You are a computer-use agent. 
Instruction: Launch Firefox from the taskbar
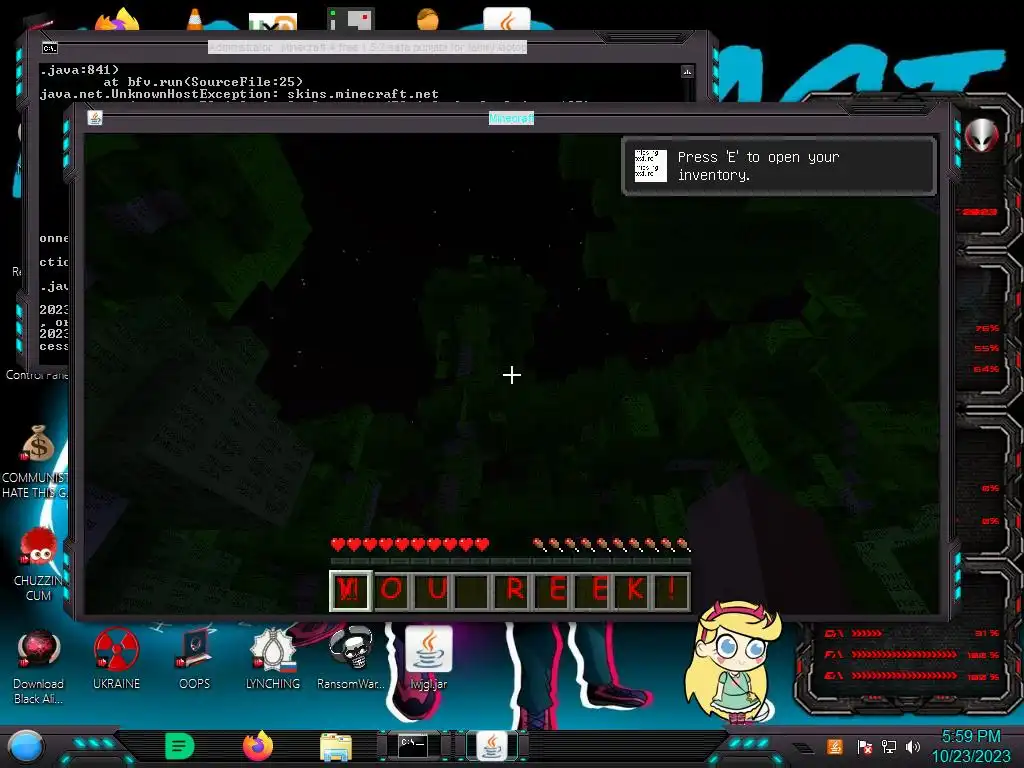pos(258,746)
